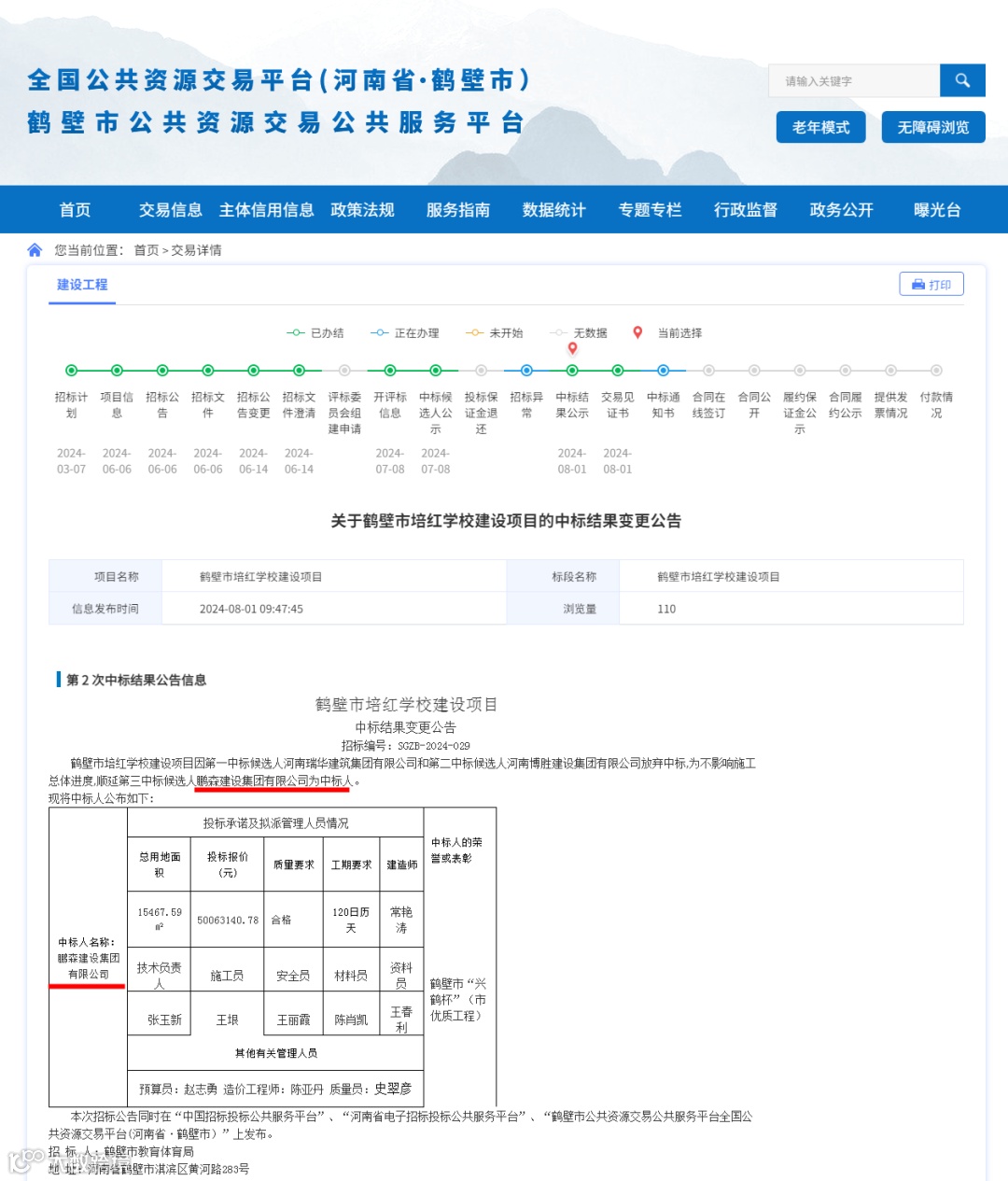Viewport: 1008px width, 1181px height.
Task: Click the 已办结 legend icon
Action: 295,333
